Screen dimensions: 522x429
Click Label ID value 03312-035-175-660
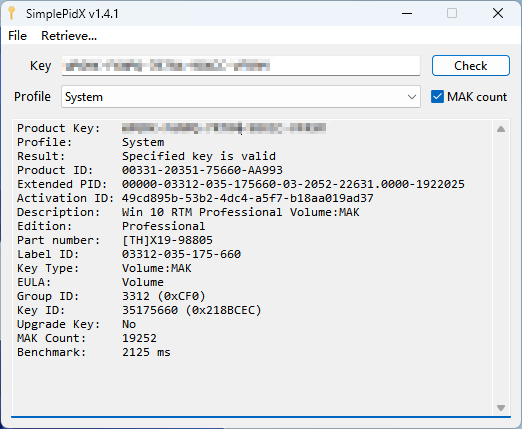pos(181,254)
